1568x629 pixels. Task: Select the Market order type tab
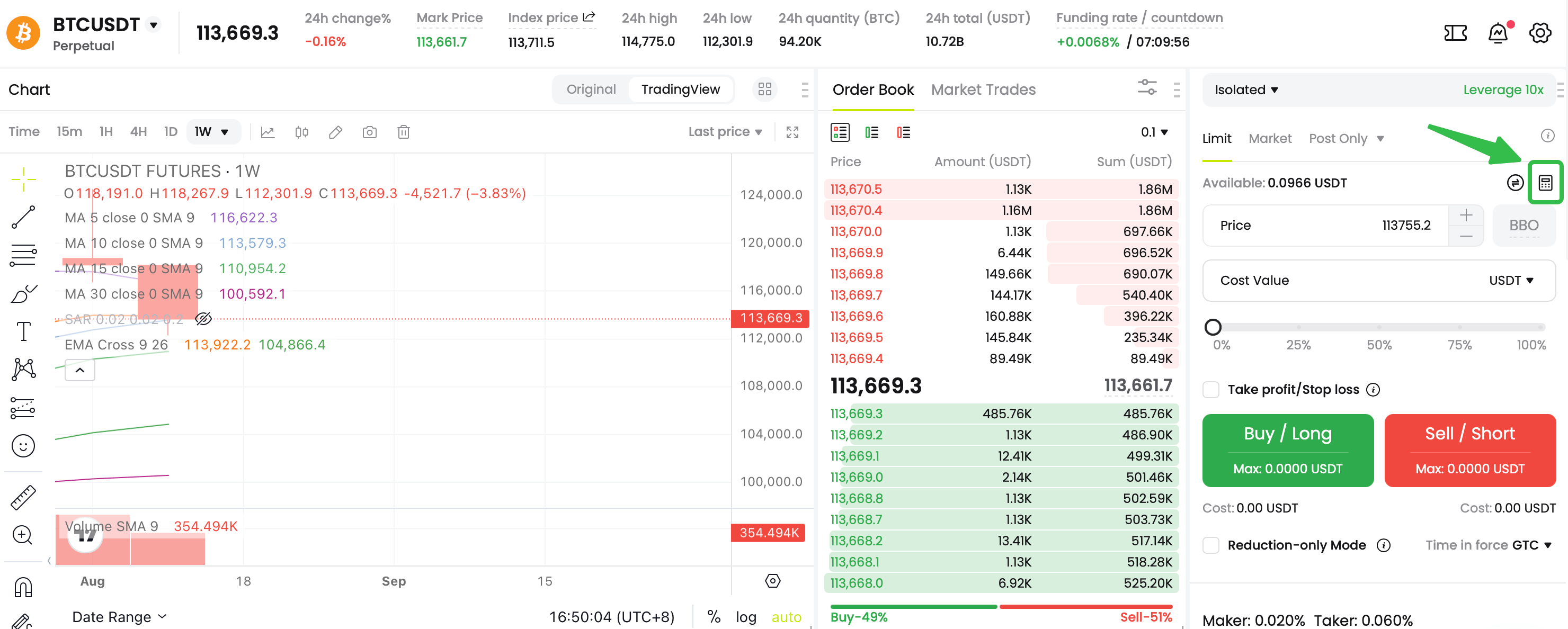[1270, 139]
